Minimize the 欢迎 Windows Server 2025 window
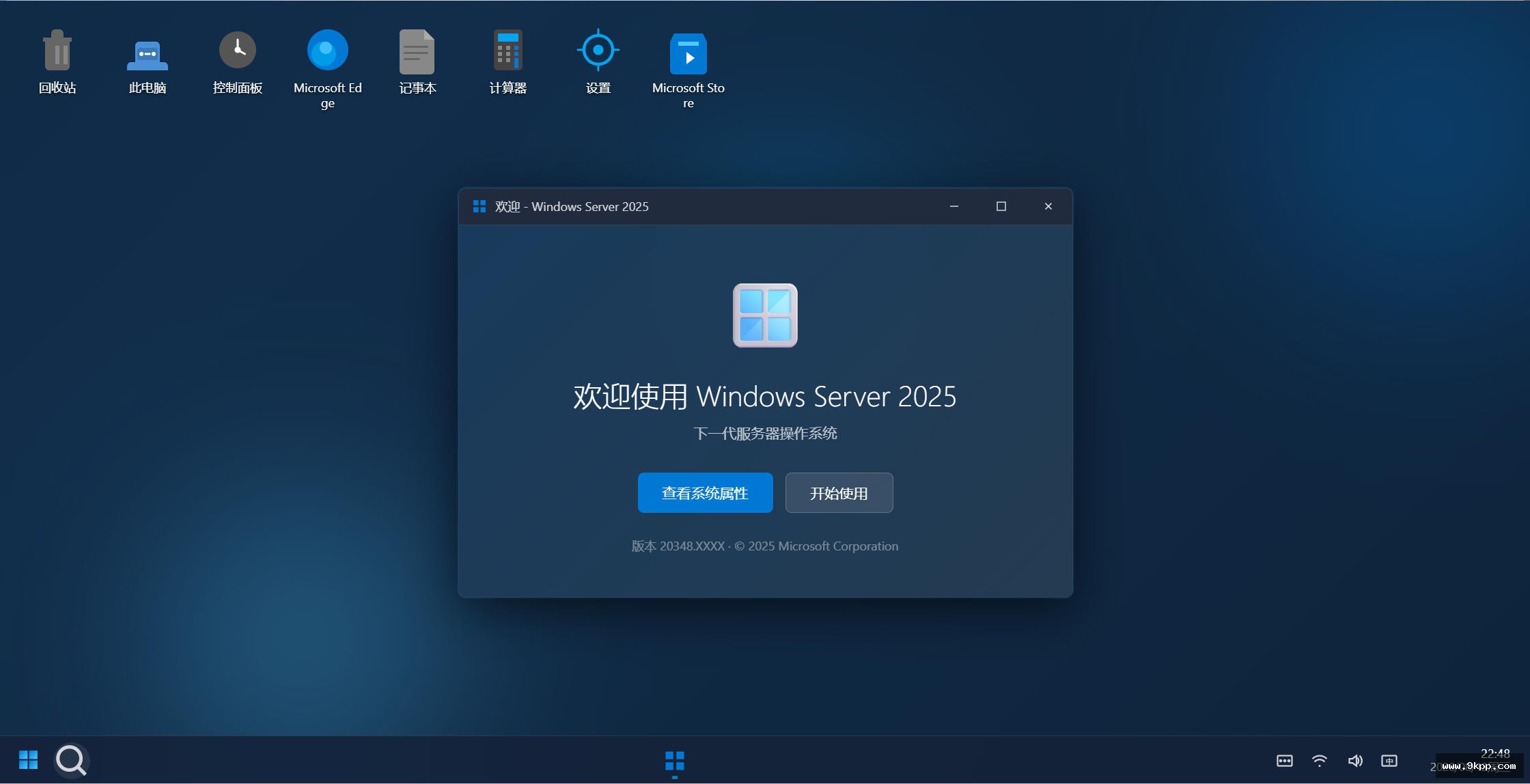This screenshot has width=1530, height=784. [x=954, y=206]
